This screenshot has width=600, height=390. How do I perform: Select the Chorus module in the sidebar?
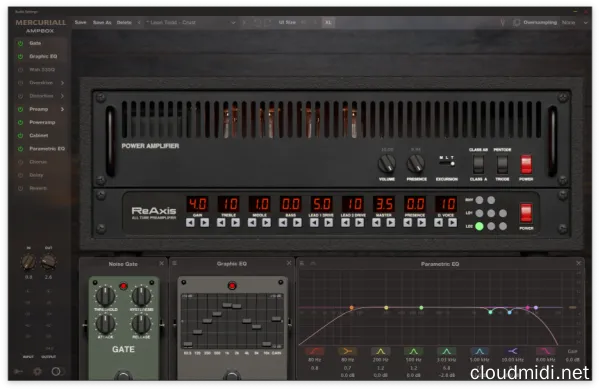point(38,162)
